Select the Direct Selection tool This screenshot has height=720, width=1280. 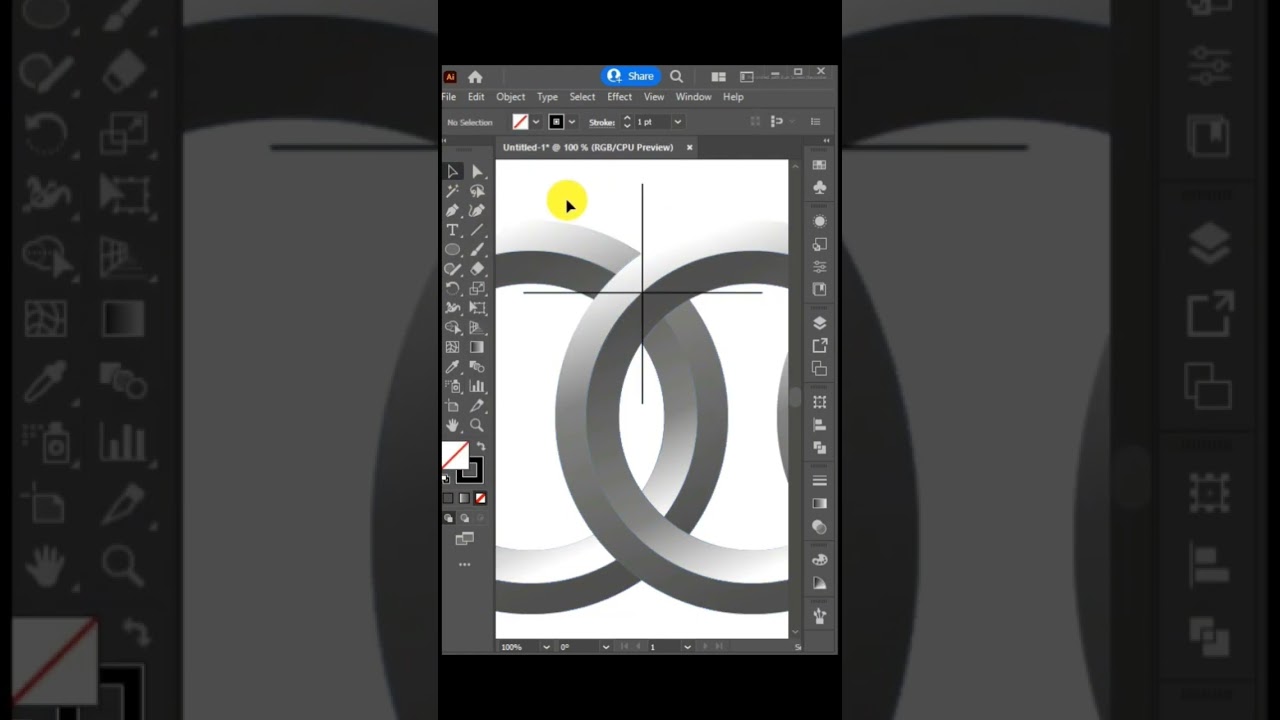pos(477,172)
